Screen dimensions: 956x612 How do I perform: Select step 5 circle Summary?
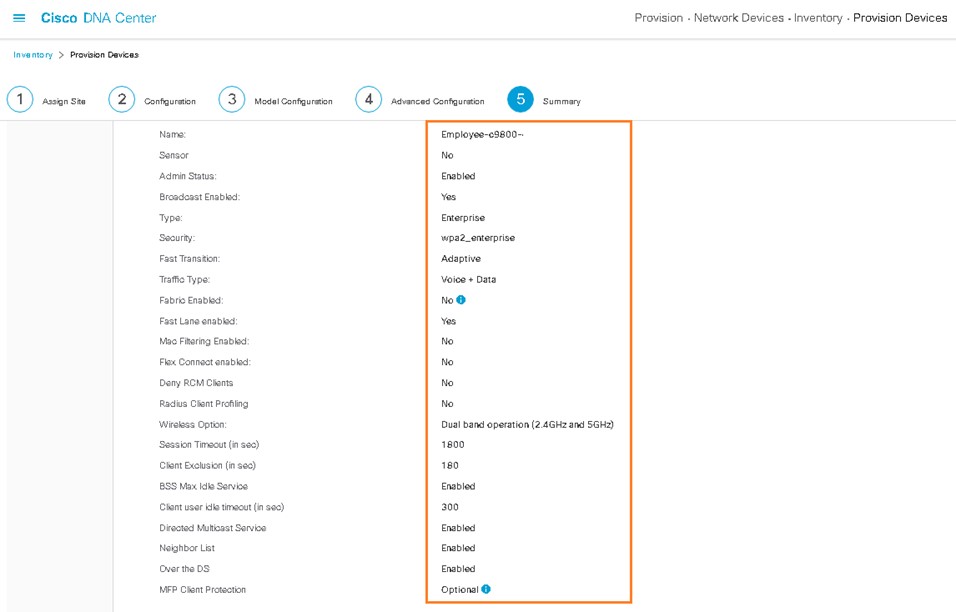(521, 99)
